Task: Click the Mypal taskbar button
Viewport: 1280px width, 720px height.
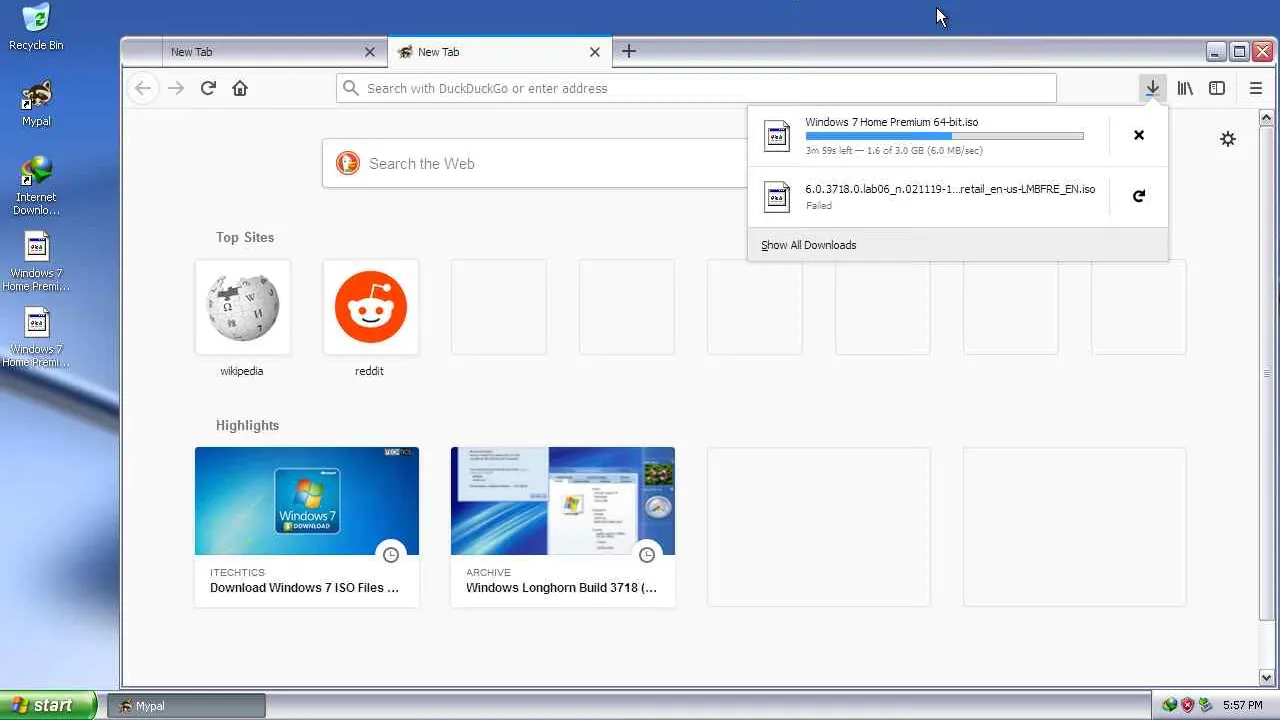Action: 187,706
